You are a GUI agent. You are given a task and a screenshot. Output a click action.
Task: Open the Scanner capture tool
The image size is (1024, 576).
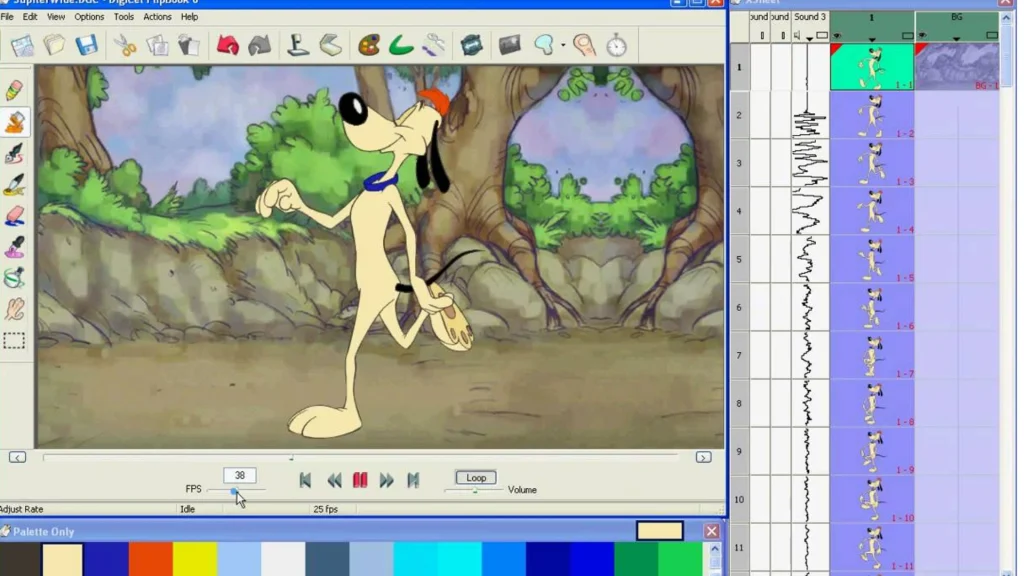click(330, 44)
